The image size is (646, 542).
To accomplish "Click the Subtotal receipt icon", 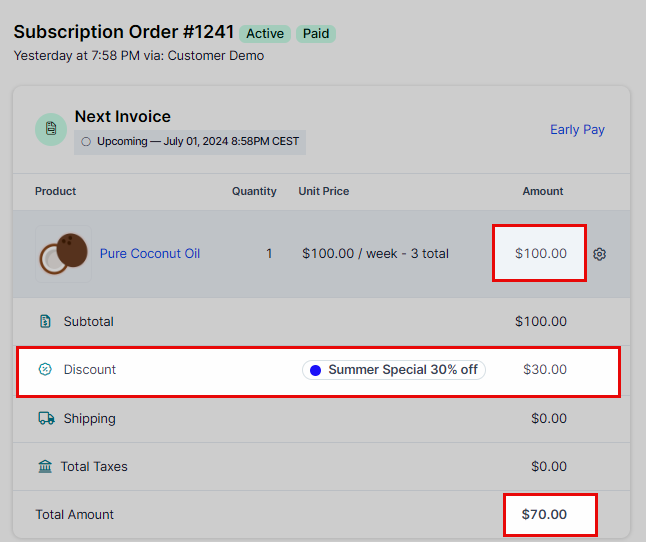I will [x=45, y=321].
